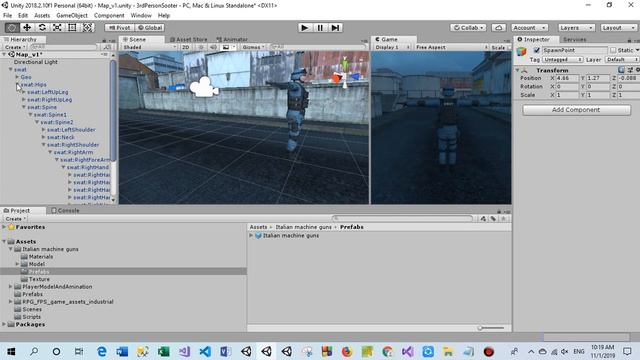
Task: Collapse swat:Spine in Hierarchy
Action: point(24,107)
